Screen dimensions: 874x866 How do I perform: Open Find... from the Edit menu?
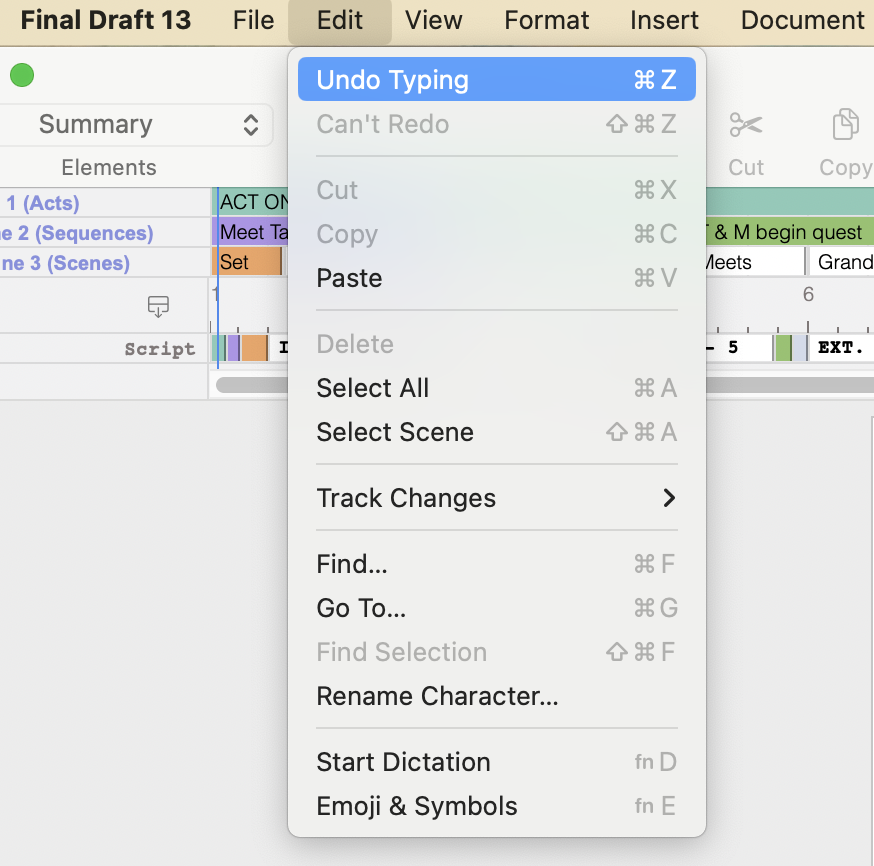click(351, 564)
